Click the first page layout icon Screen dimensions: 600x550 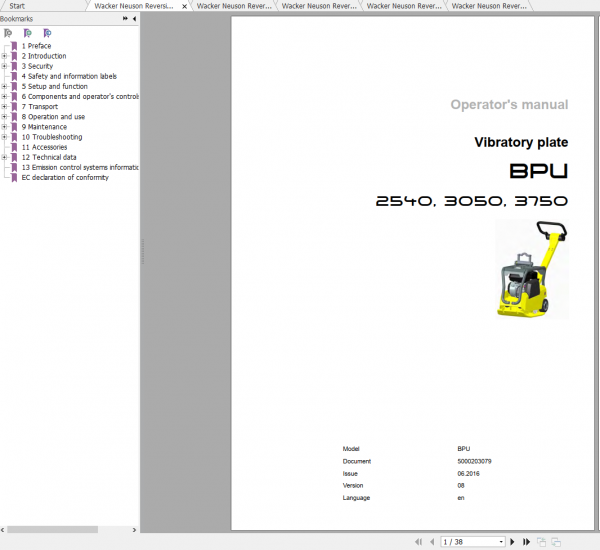tap(541, 542)
